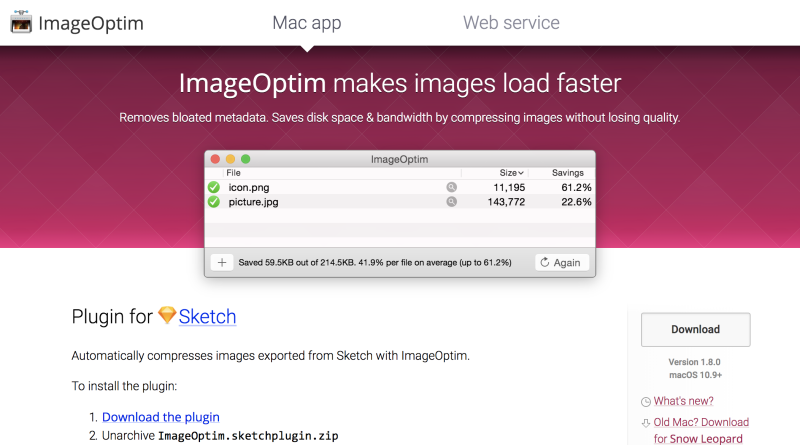Click the headline ImageOptim makes images load faster

(x=400, y=83)
